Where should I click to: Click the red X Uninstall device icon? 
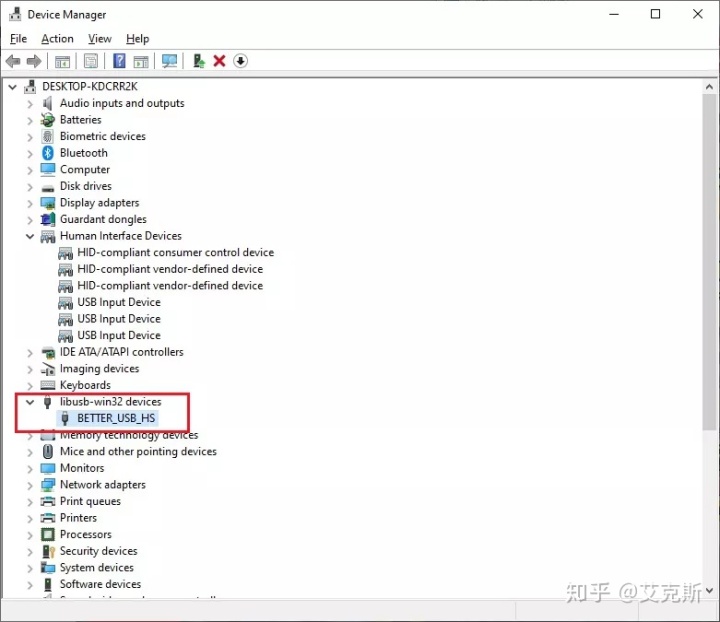point(219,61)
